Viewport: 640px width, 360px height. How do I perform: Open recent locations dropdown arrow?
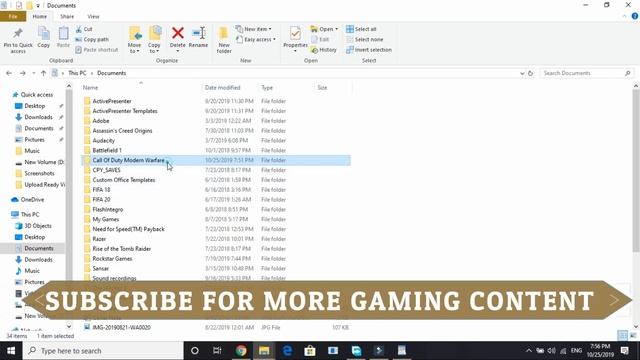point(33,73)
